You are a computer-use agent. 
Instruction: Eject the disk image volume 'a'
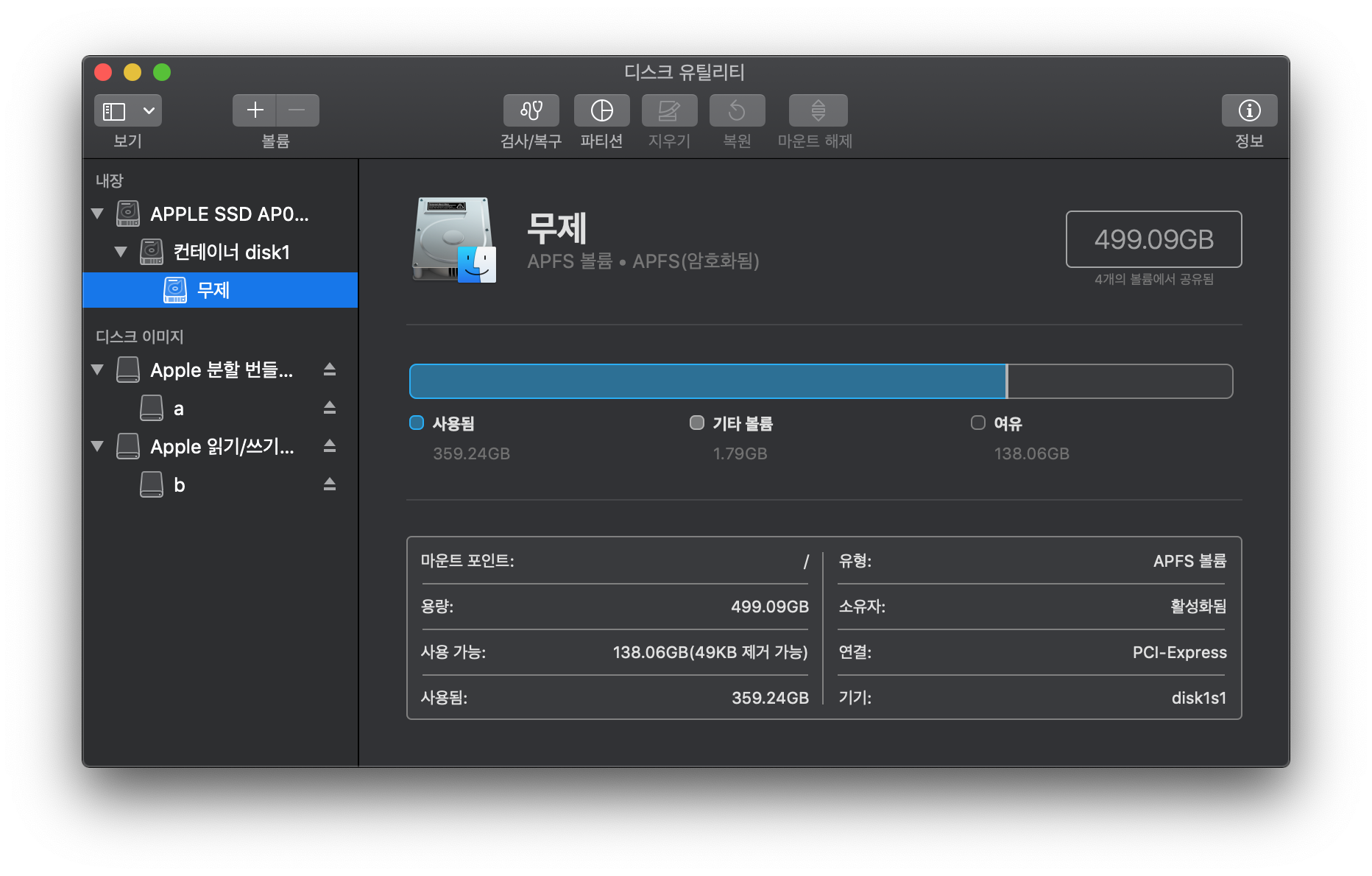pos(330,408)
